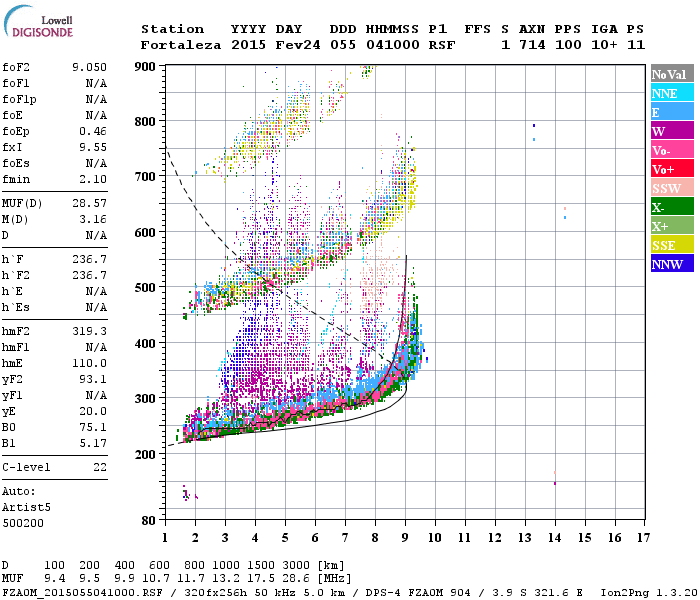
Task: Click the W purple legend swatch
Action: [x=672, y=131]
